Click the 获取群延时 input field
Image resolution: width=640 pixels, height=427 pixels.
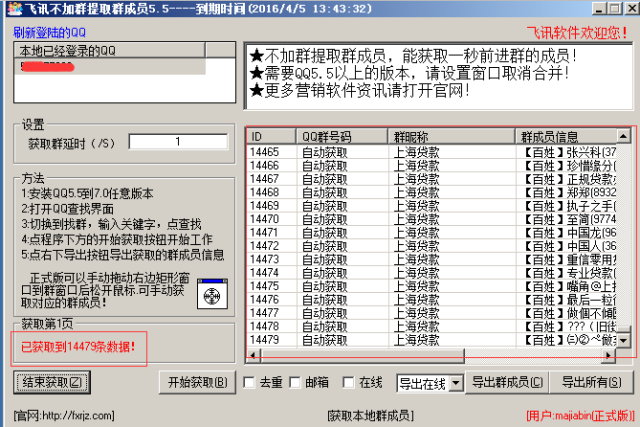pyautogui.click(x=178, y=142)
